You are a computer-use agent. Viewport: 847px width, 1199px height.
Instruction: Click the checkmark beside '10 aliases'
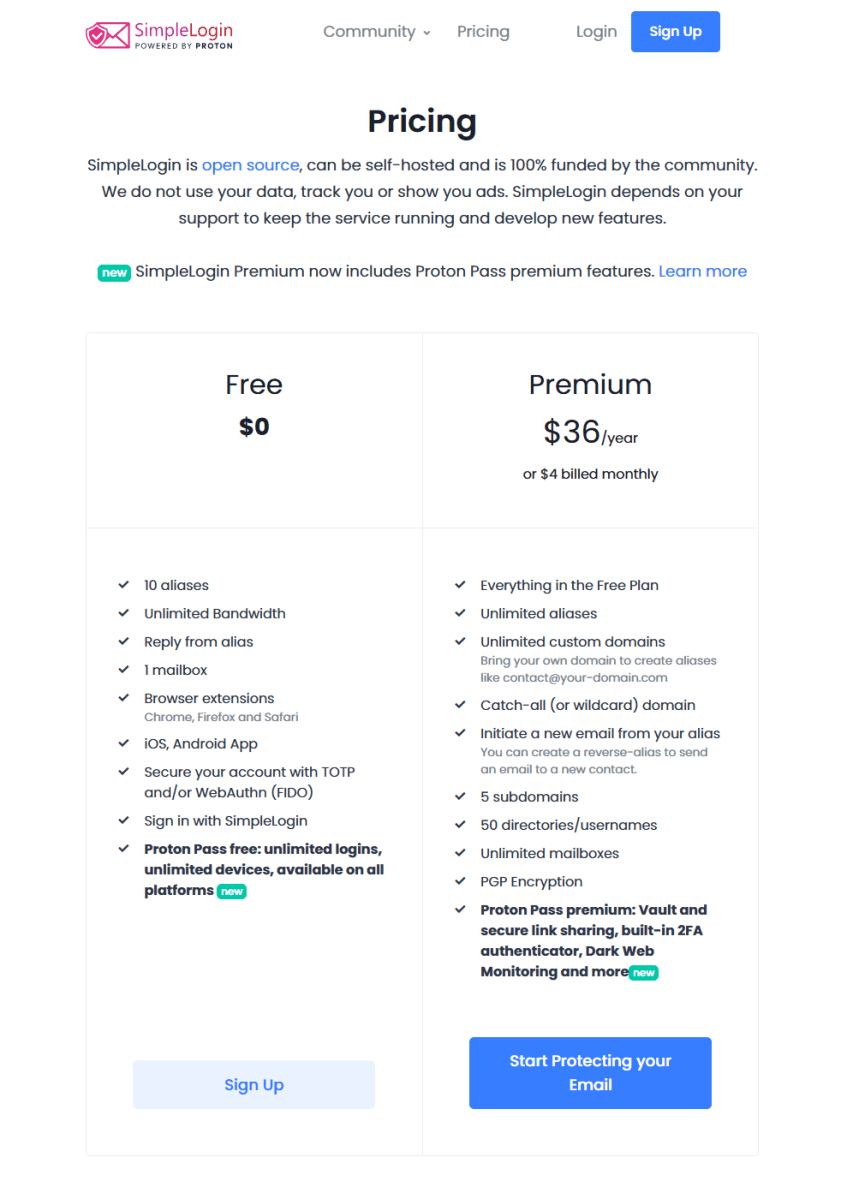pos(124,584)
